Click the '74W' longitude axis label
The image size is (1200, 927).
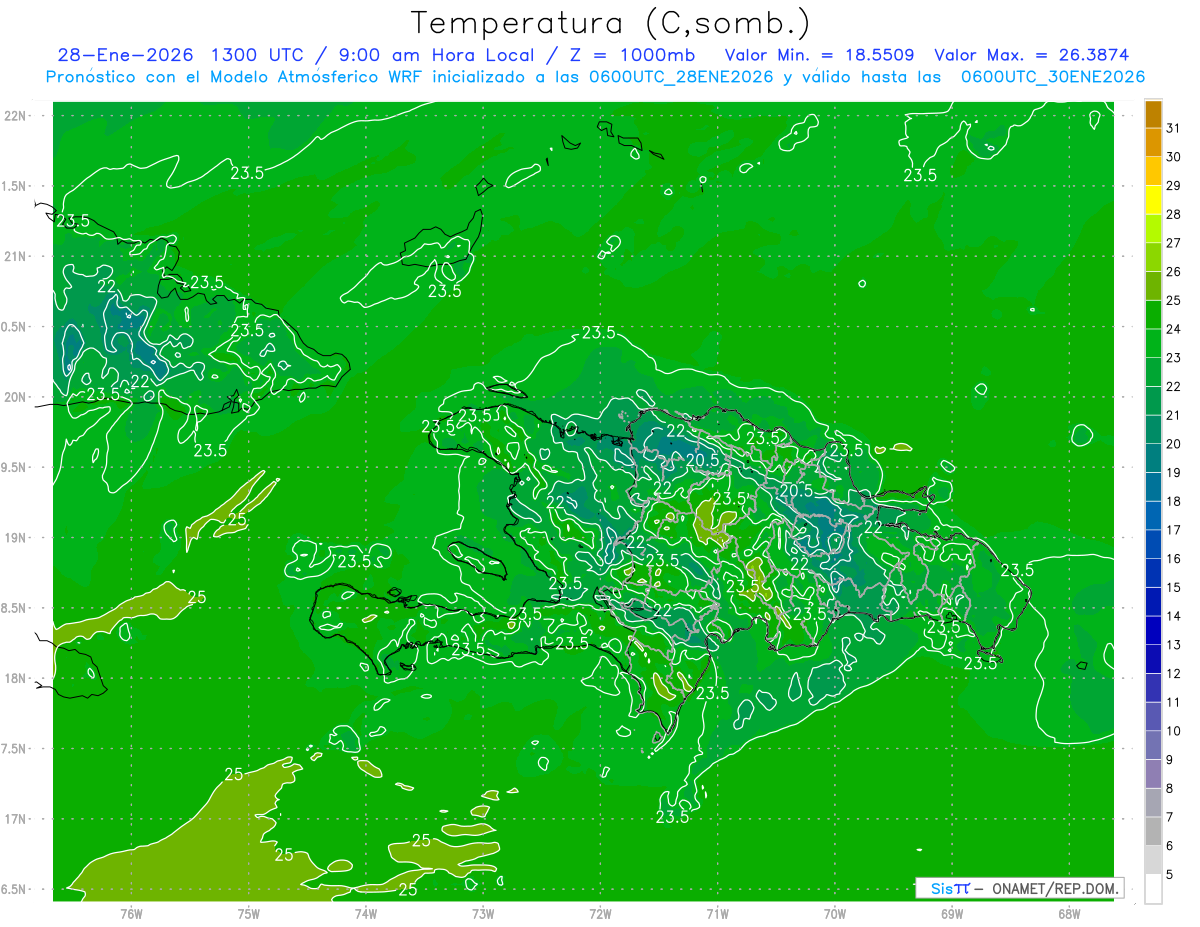(x=366, y=914)
